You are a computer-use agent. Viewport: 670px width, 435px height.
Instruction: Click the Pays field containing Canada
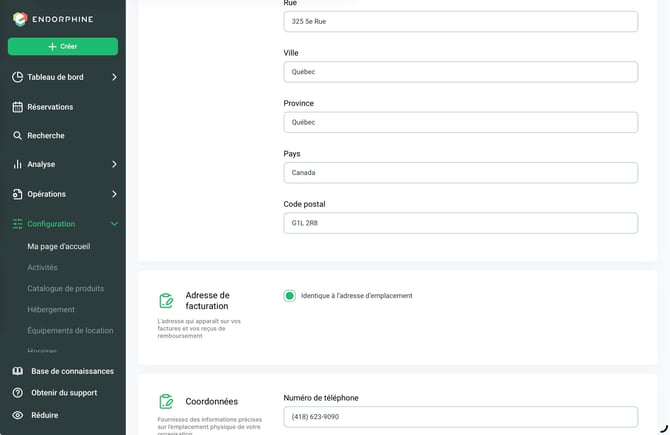[461, 173]
